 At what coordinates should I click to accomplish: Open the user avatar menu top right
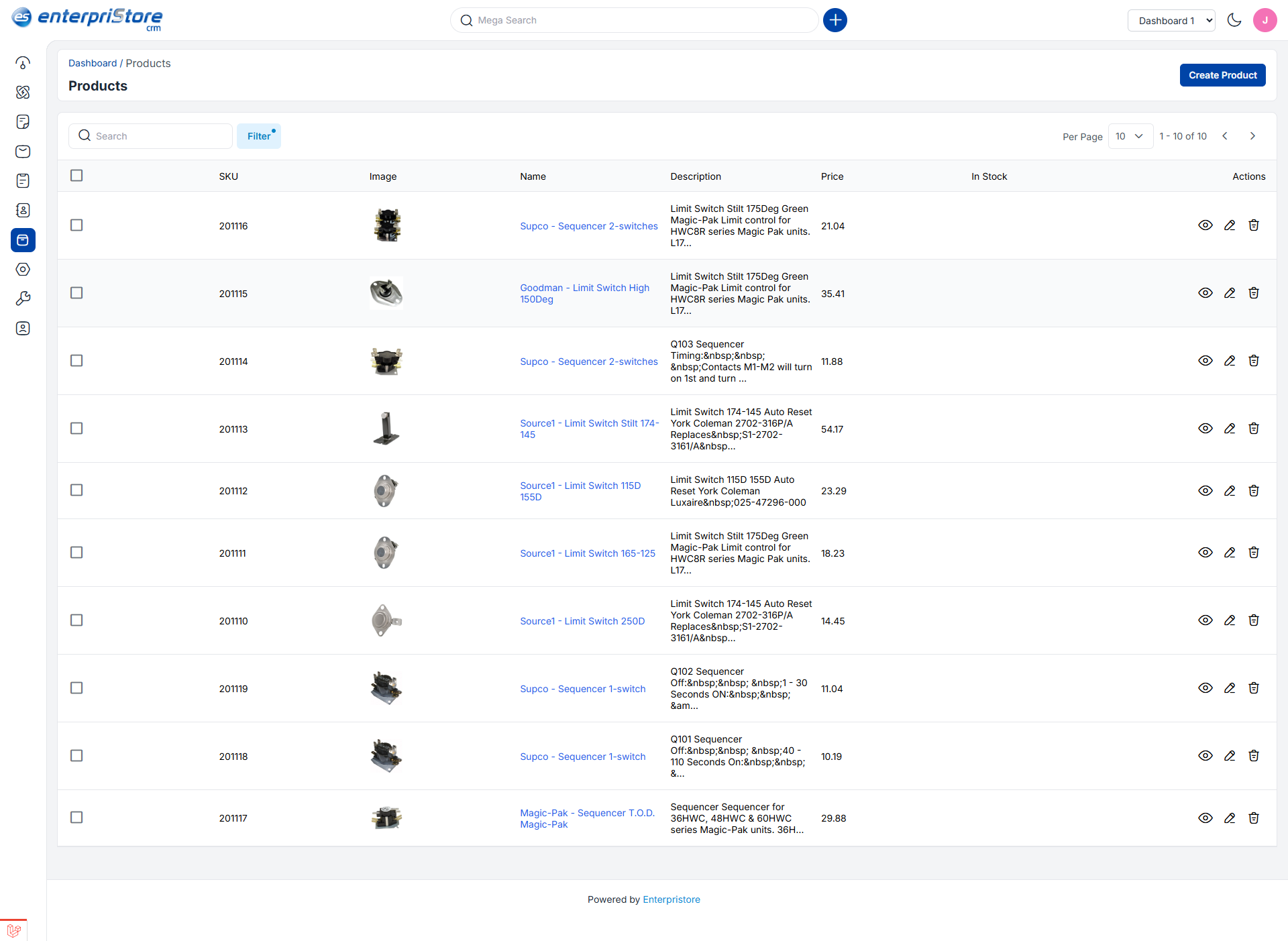pos(1265,20)
